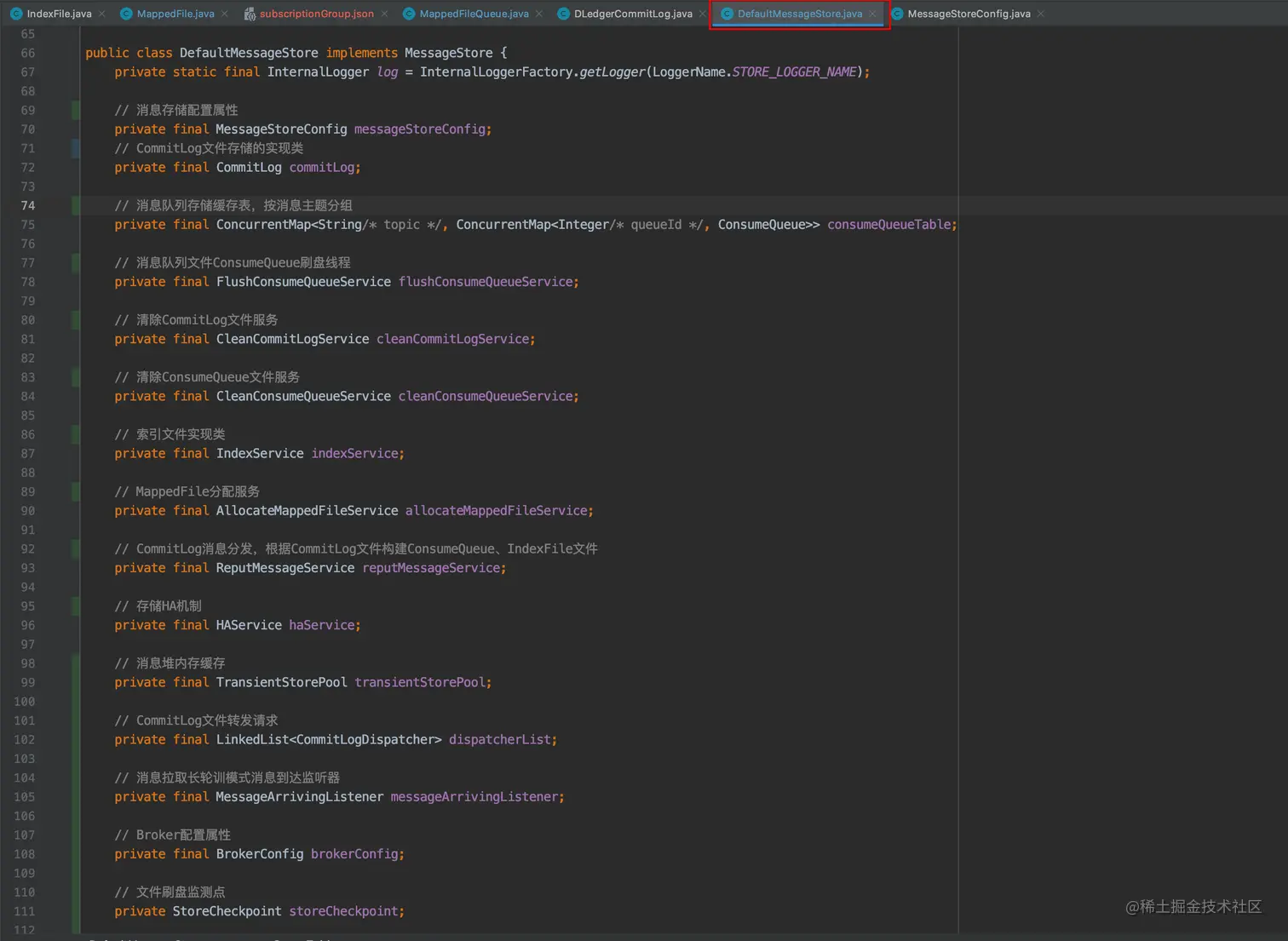Switch to the IndexFile.java tab
Viewport: 1288px width, 941px height.
coord(58,14)
